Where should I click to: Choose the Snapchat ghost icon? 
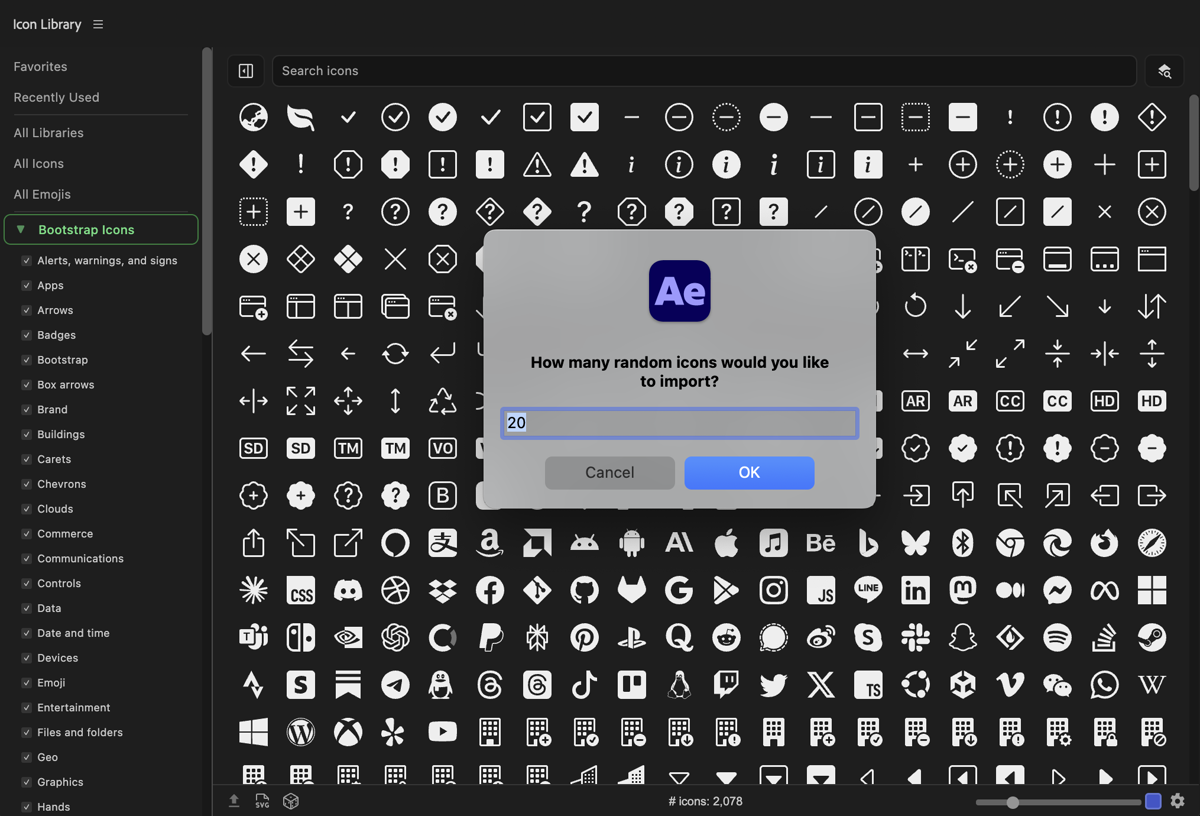click(x=963, y=637)
